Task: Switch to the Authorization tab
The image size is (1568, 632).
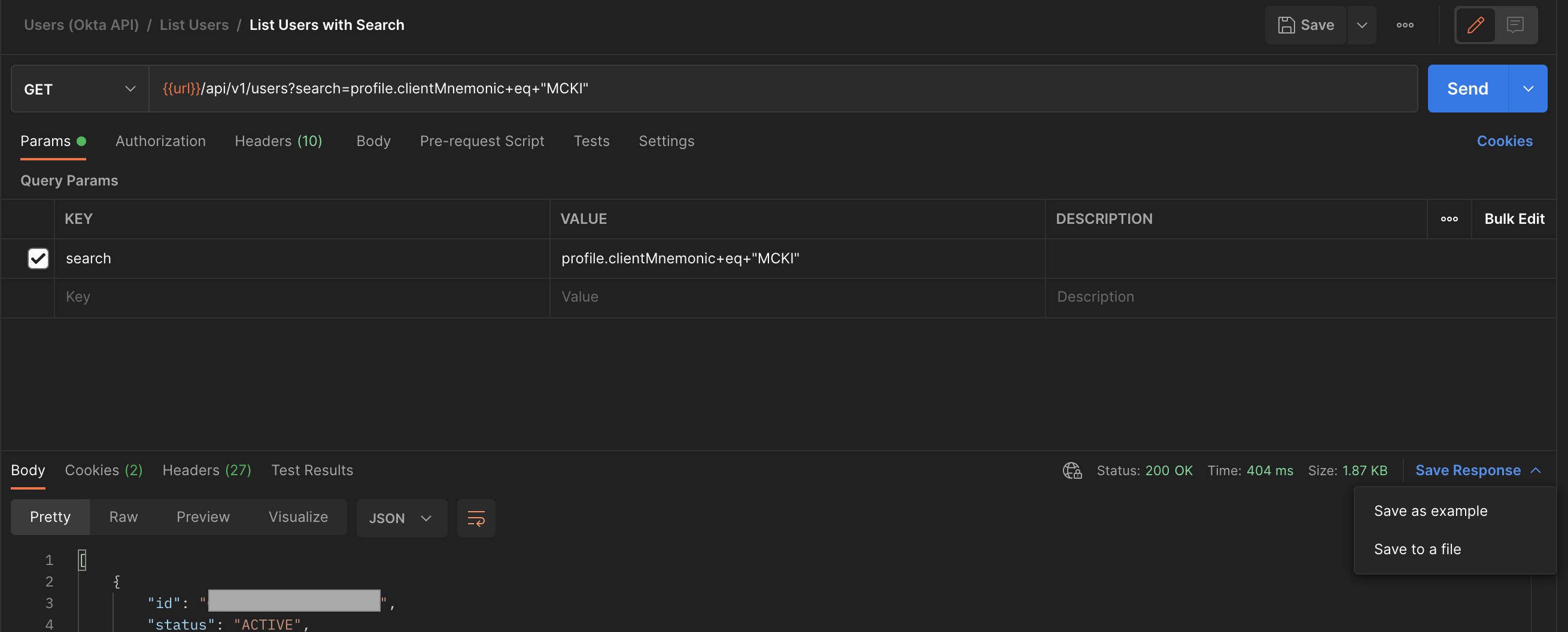Action: click(x=160, y=141)
